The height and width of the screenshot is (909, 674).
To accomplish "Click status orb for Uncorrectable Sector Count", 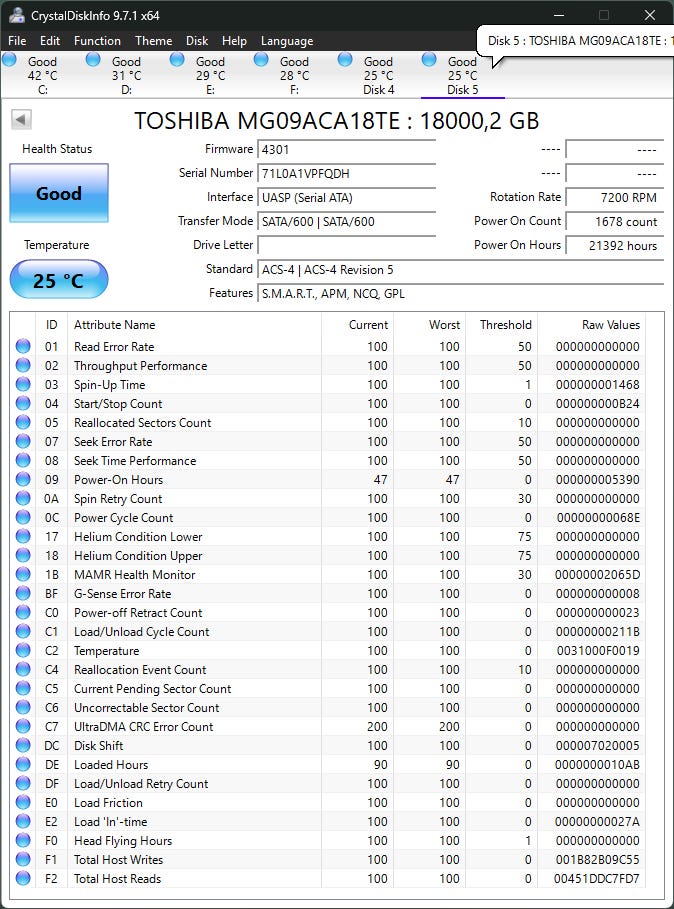I will pyautogui.click(x=23, y=707).
